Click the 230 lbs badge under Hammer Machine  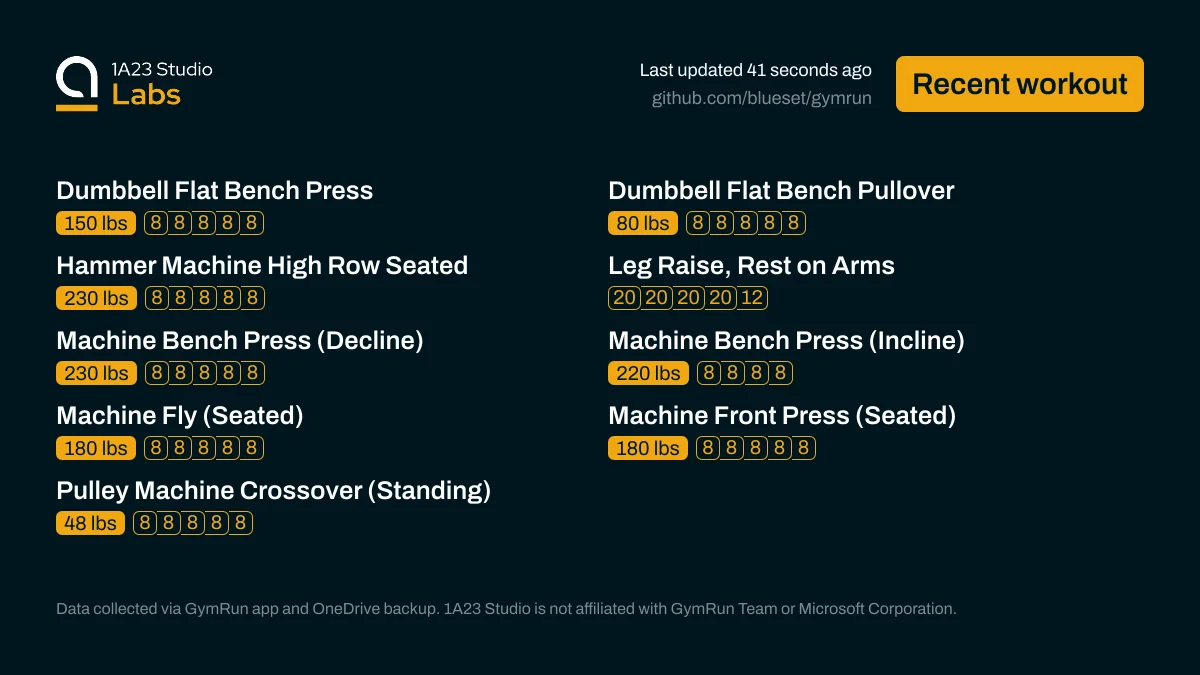pyautogui.click(x=96, y=298)
